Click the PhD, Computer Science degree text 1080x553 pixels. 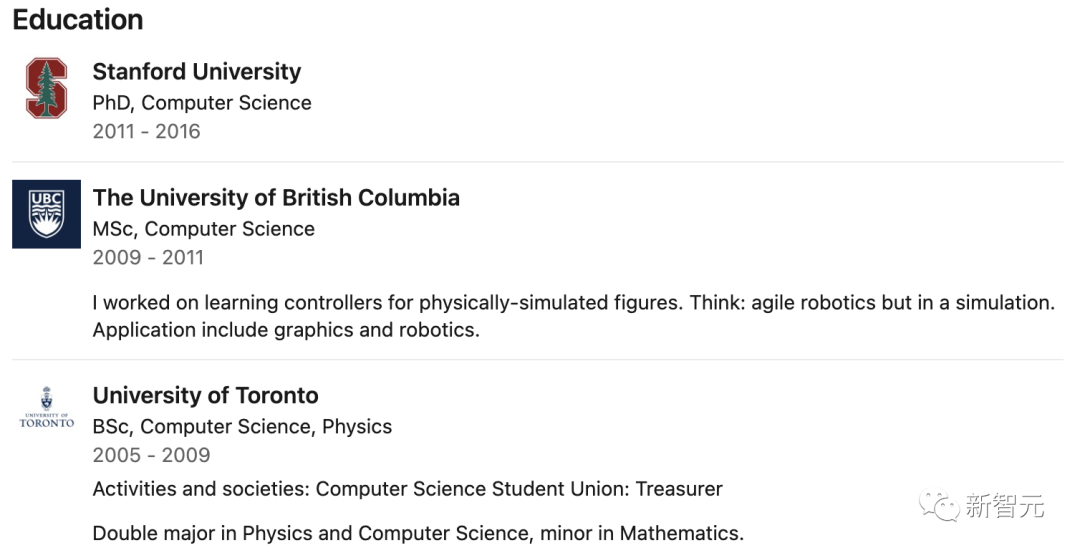[202, 103]
